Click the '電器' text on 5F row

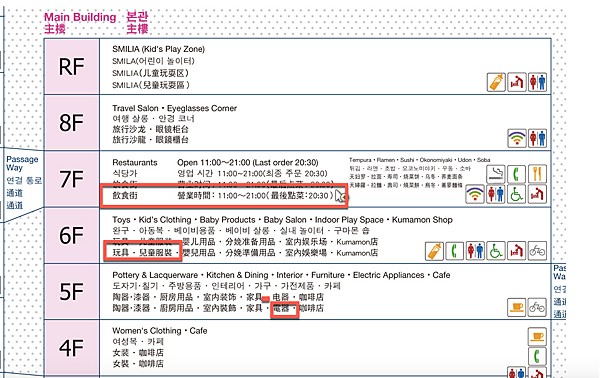coord(281,308)
